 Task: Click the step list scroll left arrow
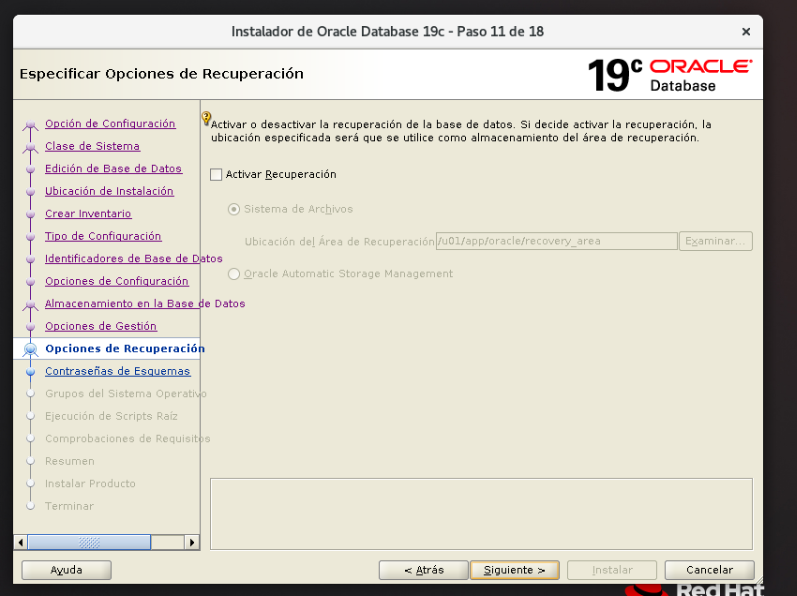click(x=20, y=542)
